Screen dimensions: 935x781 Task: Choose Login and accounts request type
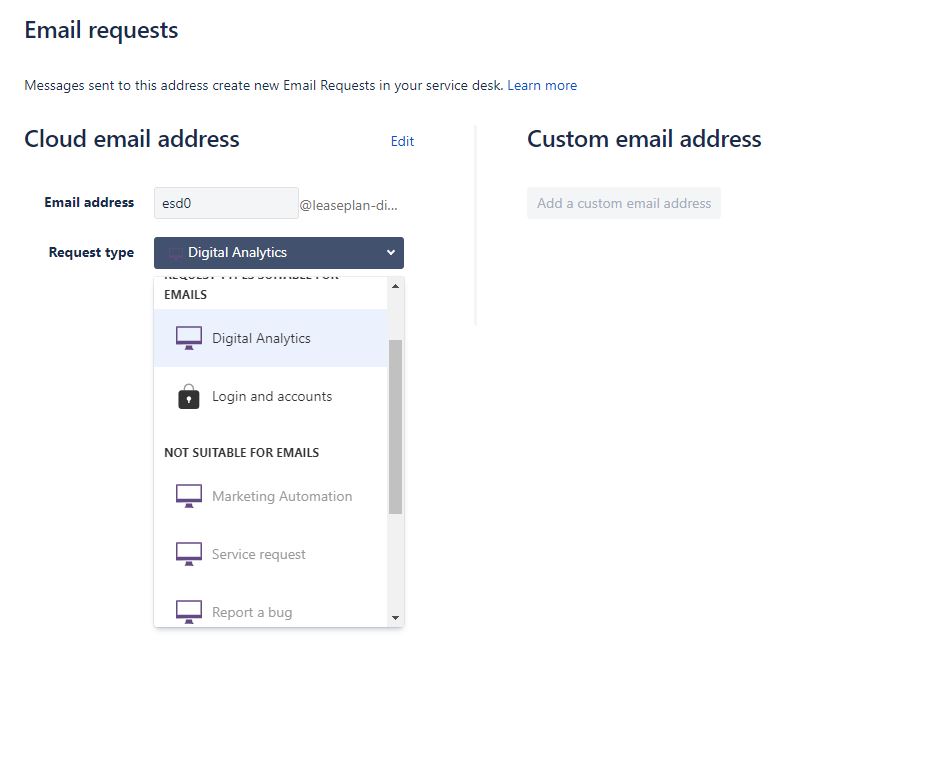click(271, 396)
